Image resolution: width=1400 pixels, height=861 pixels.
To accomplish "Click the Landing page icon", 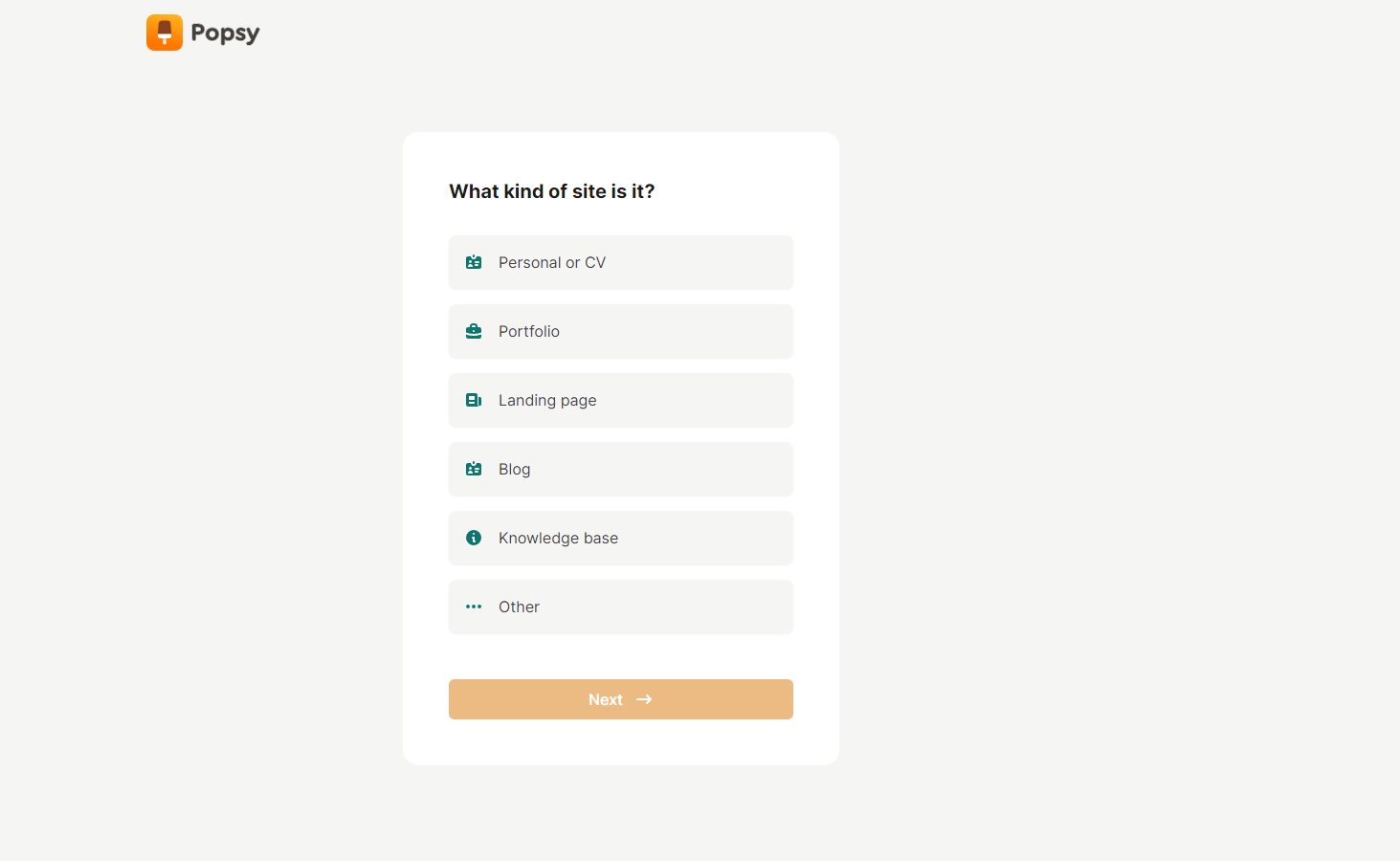I will 474,400.
